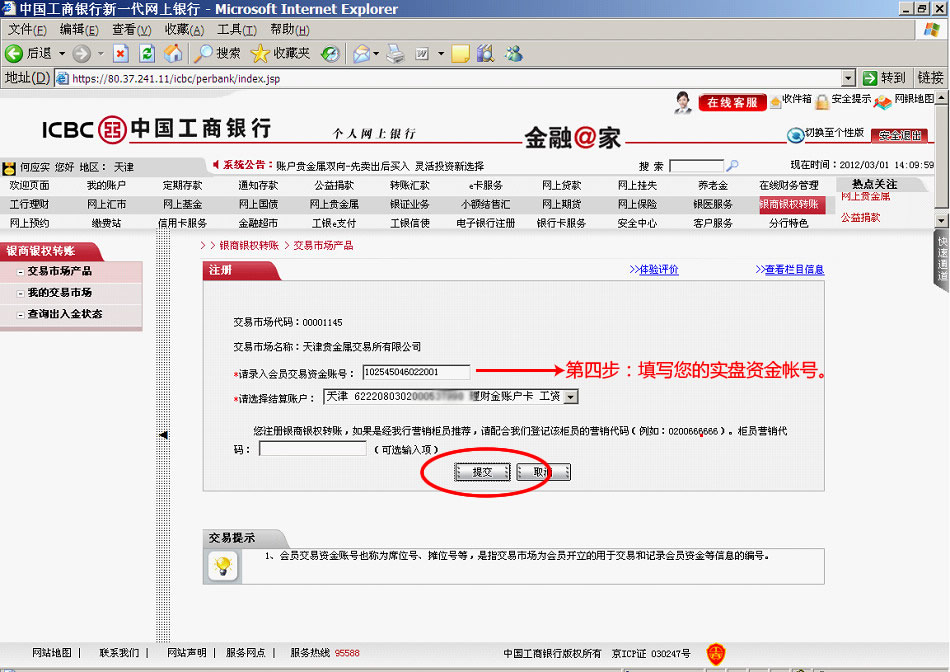Expand the Mail button dropdown arrow
This screenshot has height=672, width=950.
click(376, 54)
